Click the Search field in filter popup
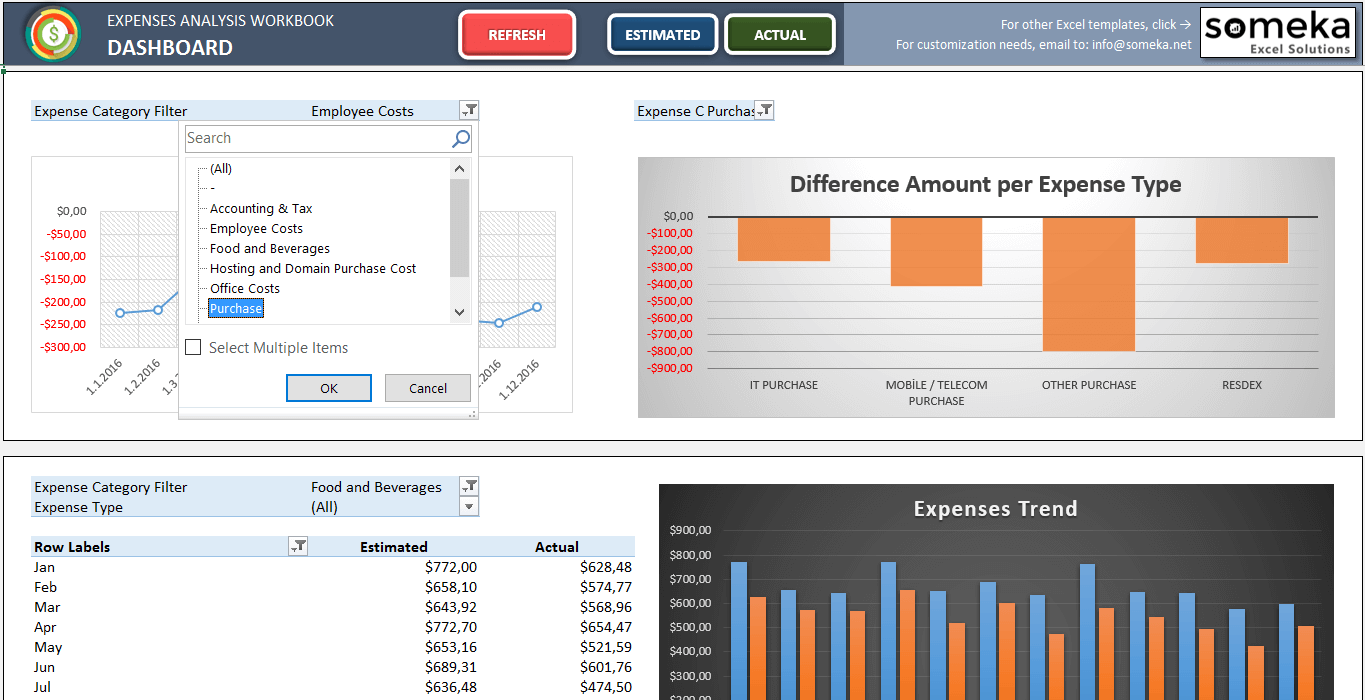Screen dimensions: 1365x700 [315, 139]
